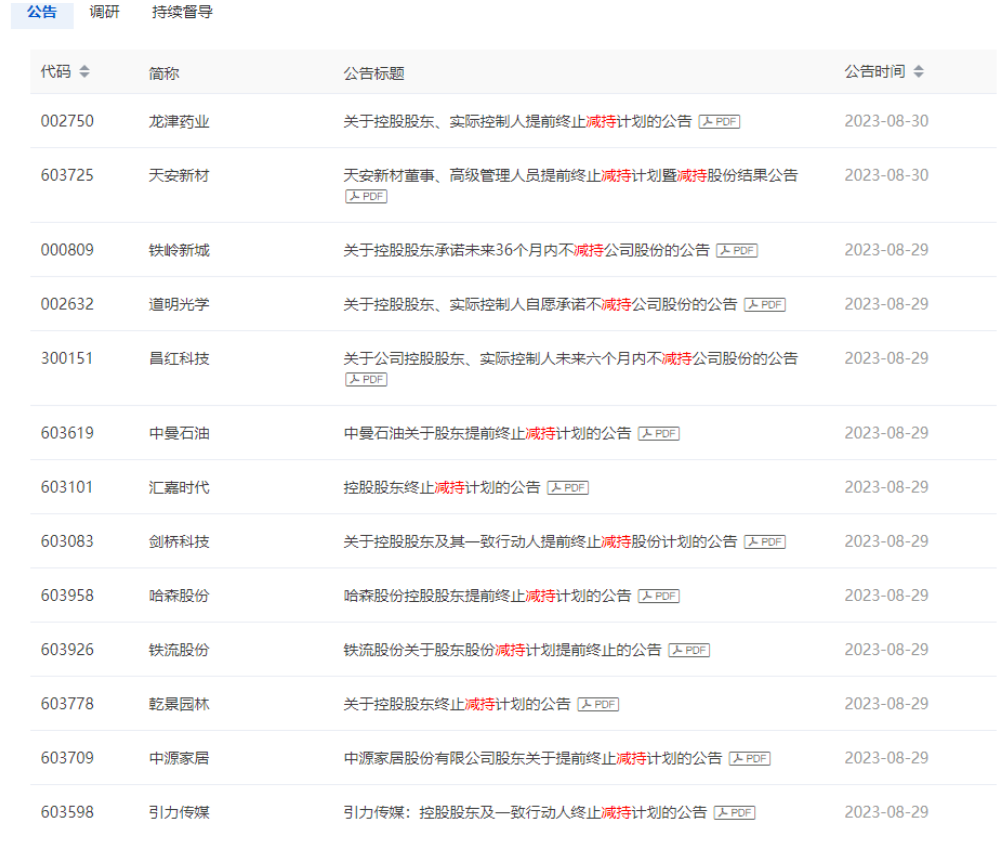Click stock code 603958

(67, 595)
